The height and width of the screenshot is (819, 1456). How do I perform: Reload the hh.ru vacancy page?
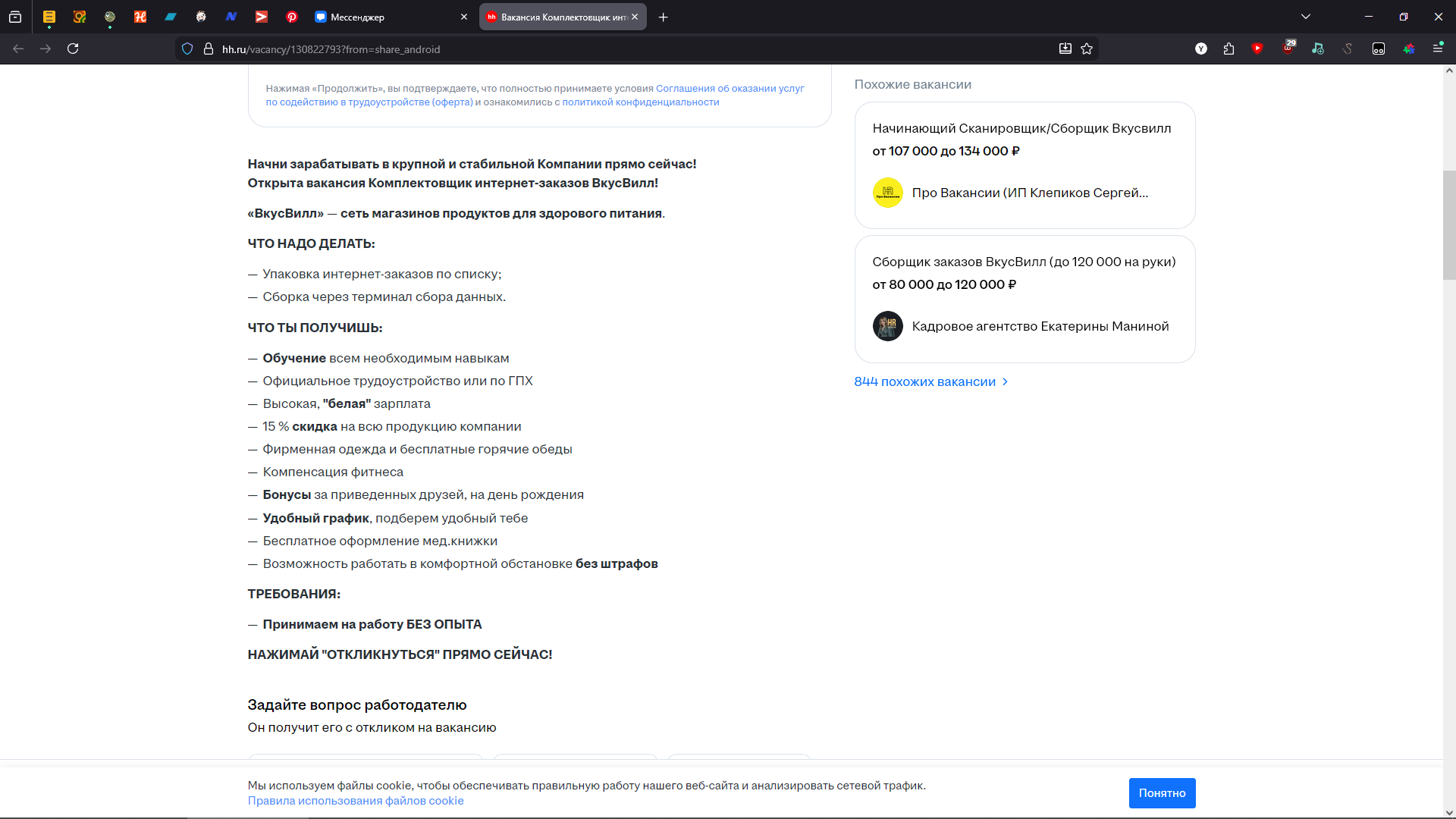point(73,49)
